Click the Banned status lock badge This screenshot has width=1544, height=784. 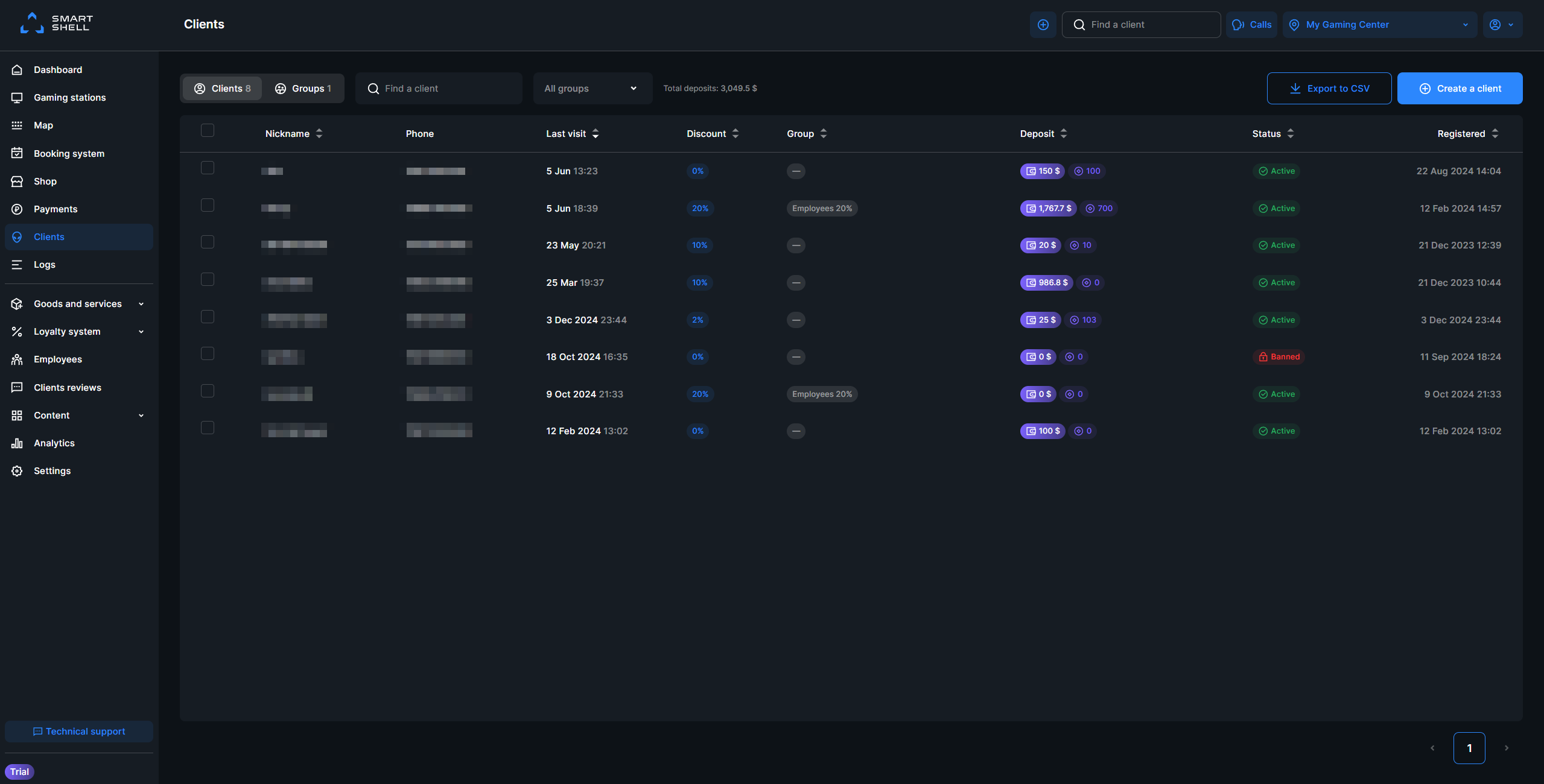tap(1279, 357)
